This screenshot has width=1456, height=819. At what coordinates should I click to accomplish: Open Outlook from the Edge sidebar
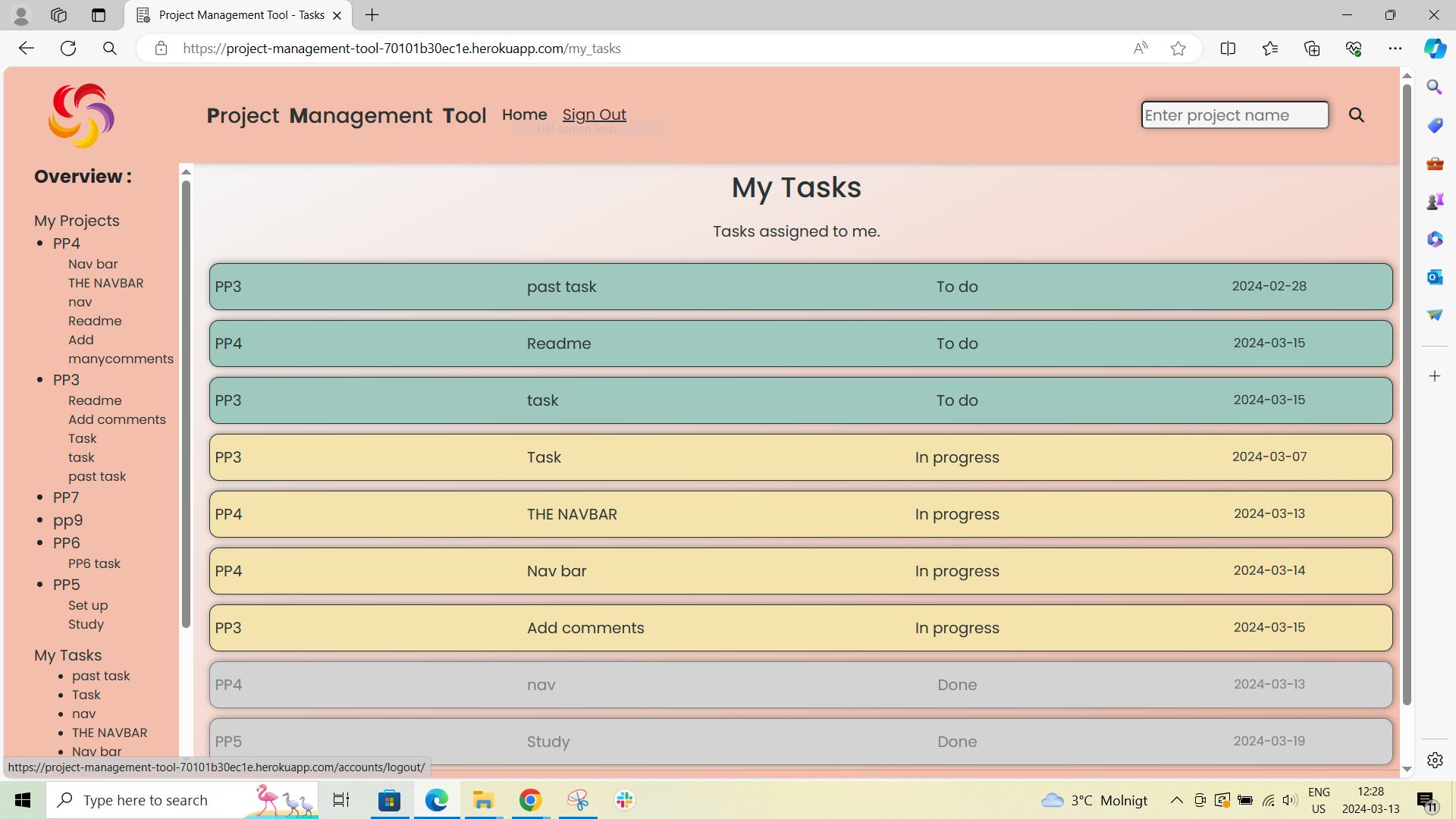[x=1434, y=277]
